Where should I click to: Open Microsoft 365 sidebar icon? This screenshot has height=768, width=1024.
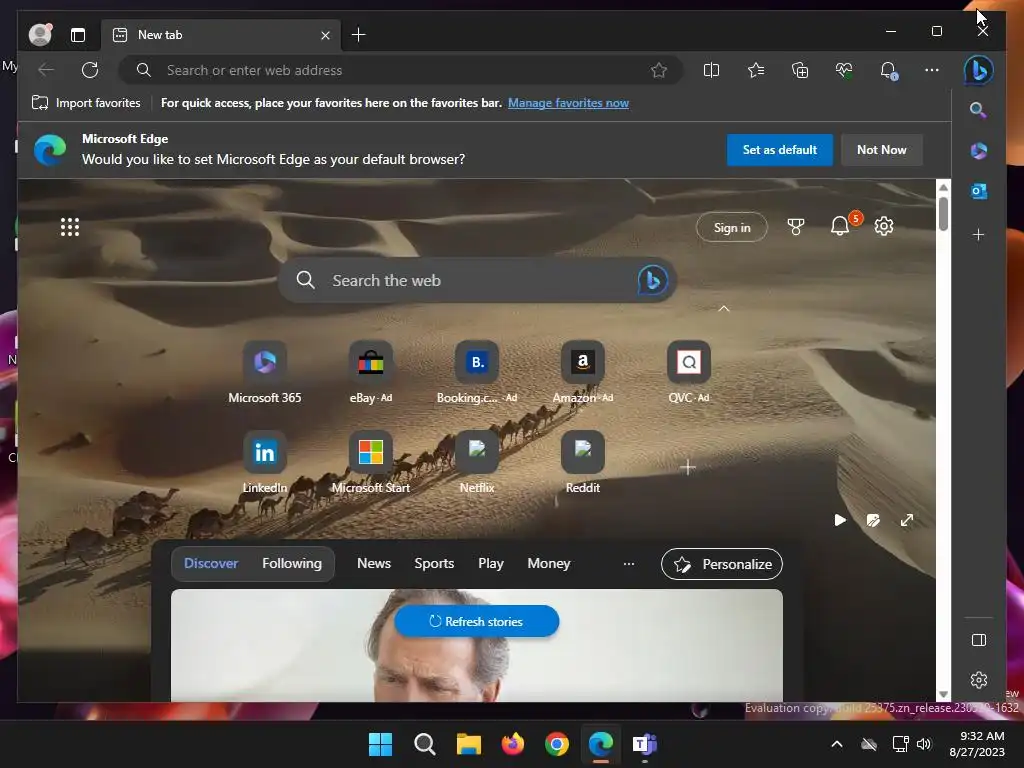point(978,151)
